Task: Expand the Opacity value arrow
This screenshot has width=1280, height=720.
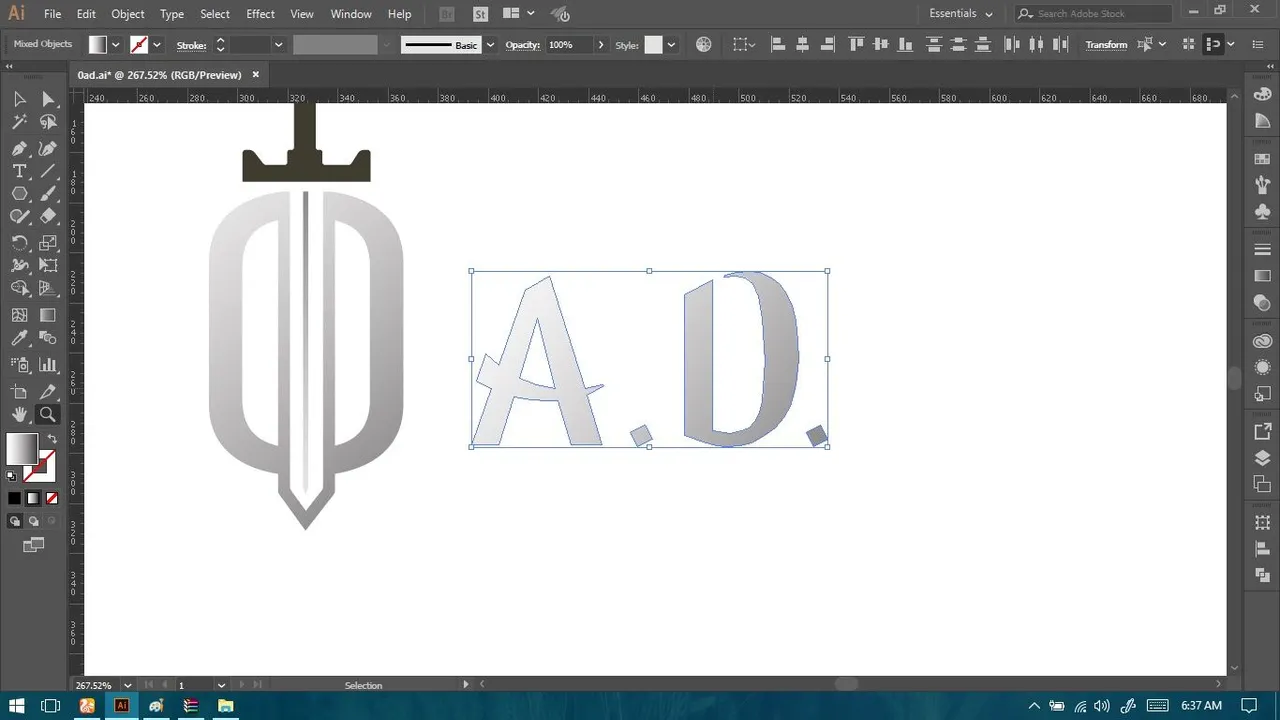Action: 601,45
